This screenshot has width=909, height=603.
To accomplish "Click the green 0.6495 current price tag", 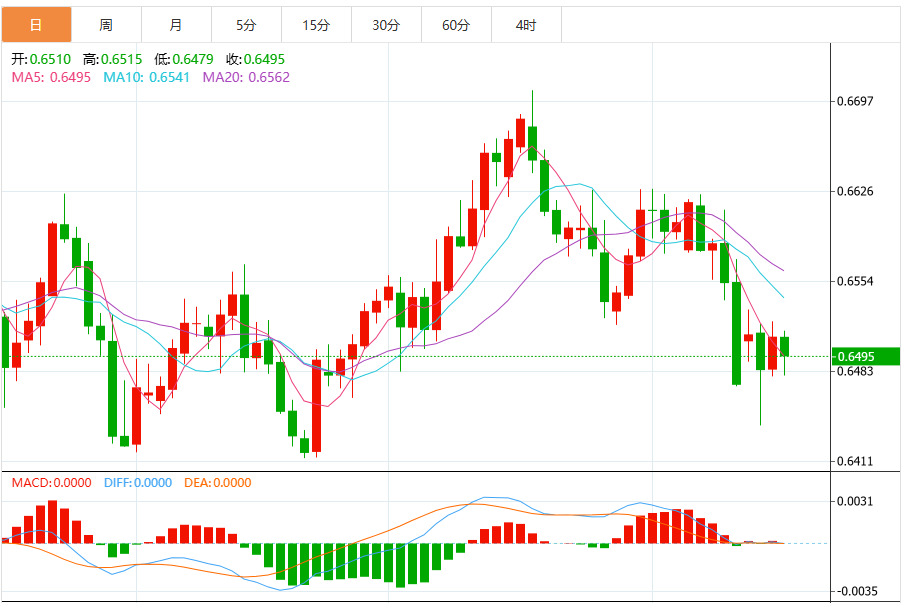I will click(867, 357).
